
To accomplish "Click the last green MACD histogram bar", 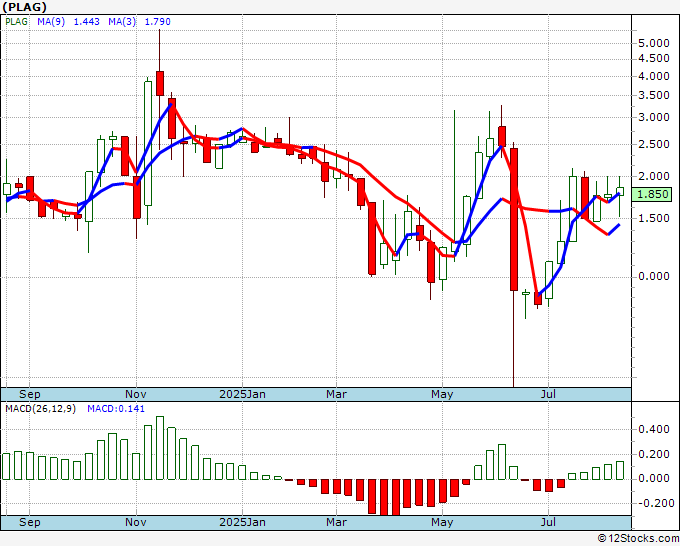I will tap(620, 471).
